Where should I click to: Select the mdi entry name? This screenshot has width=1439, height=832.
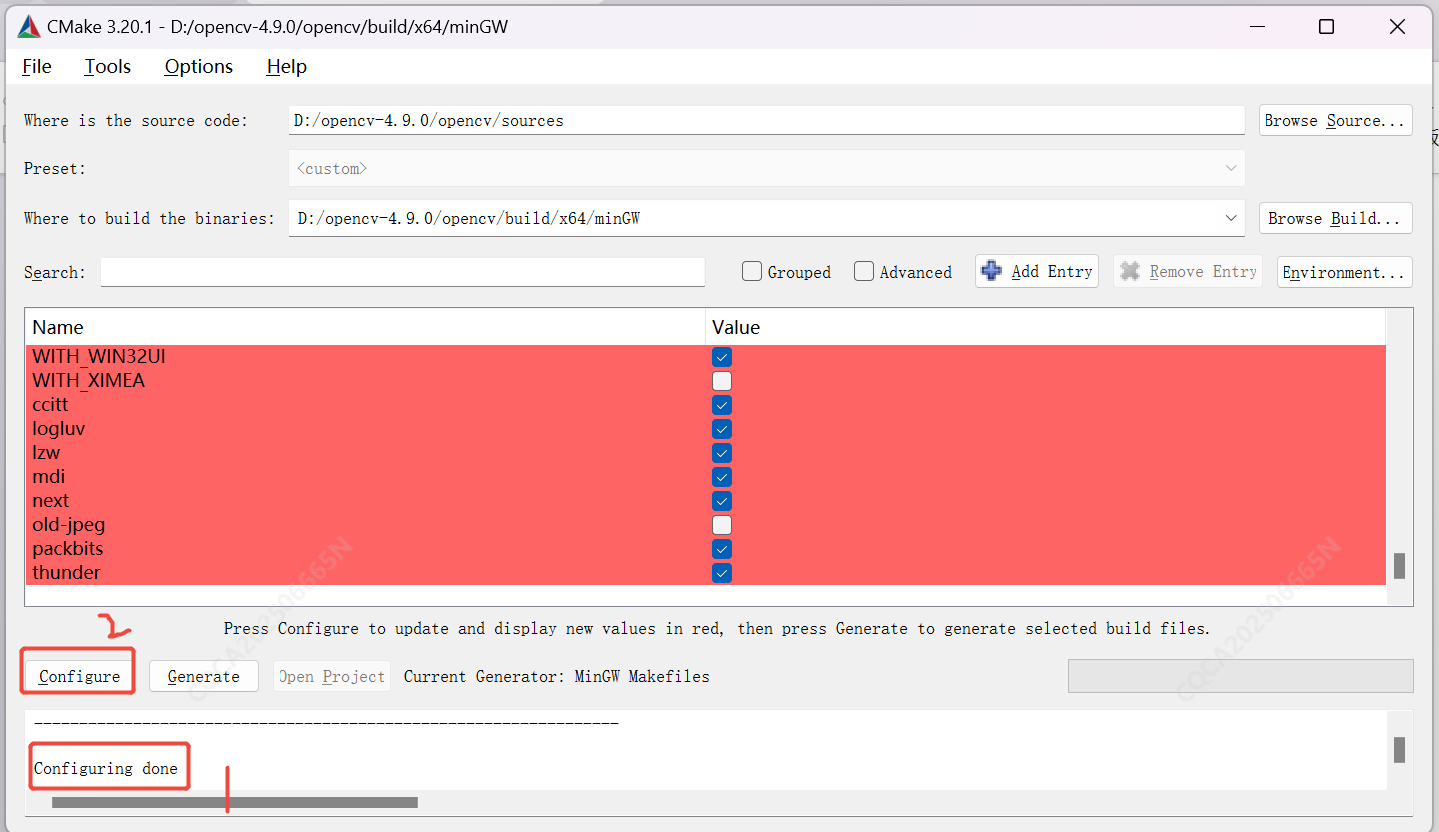coord(49,477)
